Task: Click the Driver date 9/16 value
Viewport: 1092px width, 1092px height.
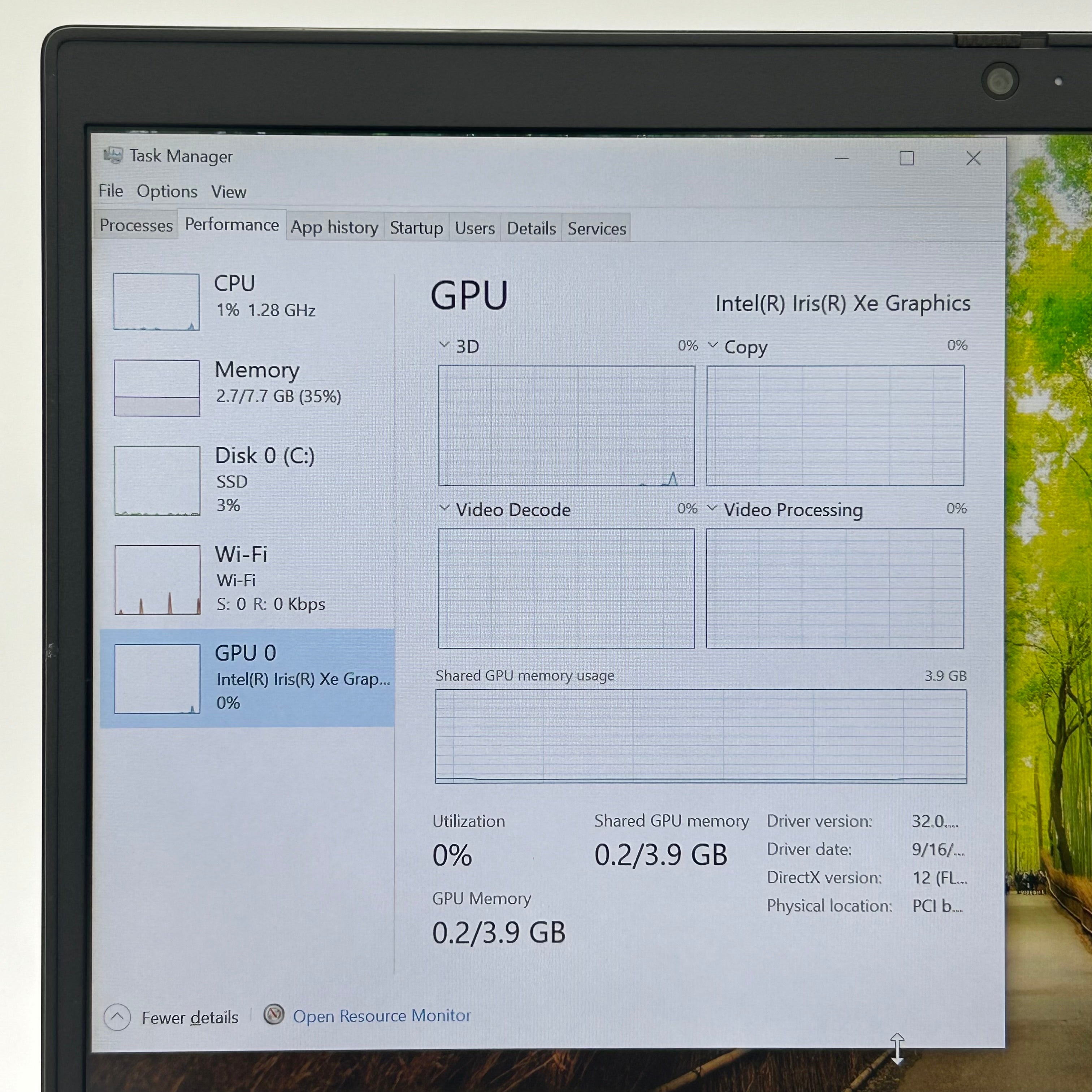Action: [x=938, y=850]
